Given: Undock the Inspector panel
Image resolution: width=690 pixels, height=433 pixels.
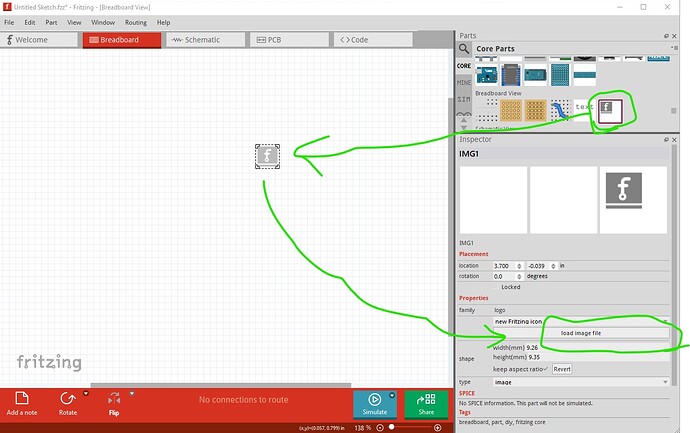Looking at the screenshot, I should click(x=666, y=139).
